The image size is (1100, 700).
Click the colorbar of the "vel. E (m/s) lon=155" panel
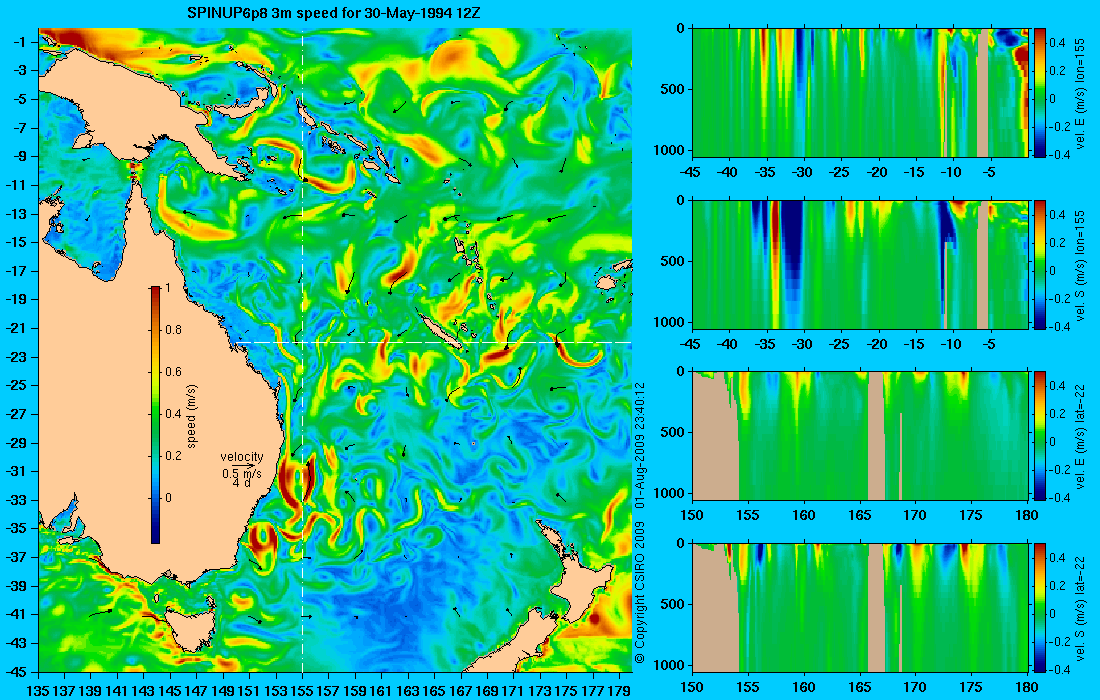click(1040, 93)
